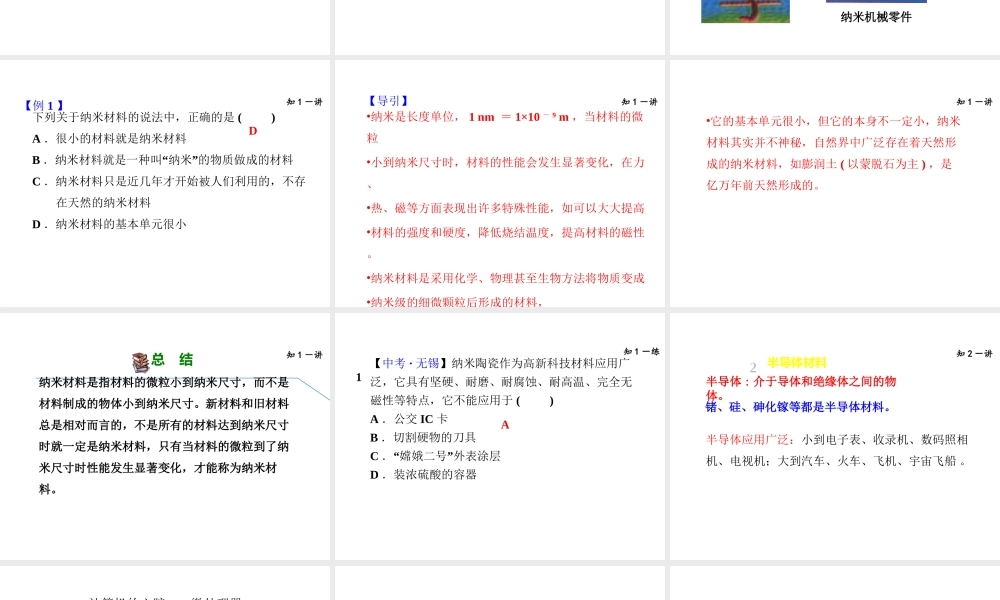Click the green 总结 title
This screenshot has height=600, width=1000.
172,360
